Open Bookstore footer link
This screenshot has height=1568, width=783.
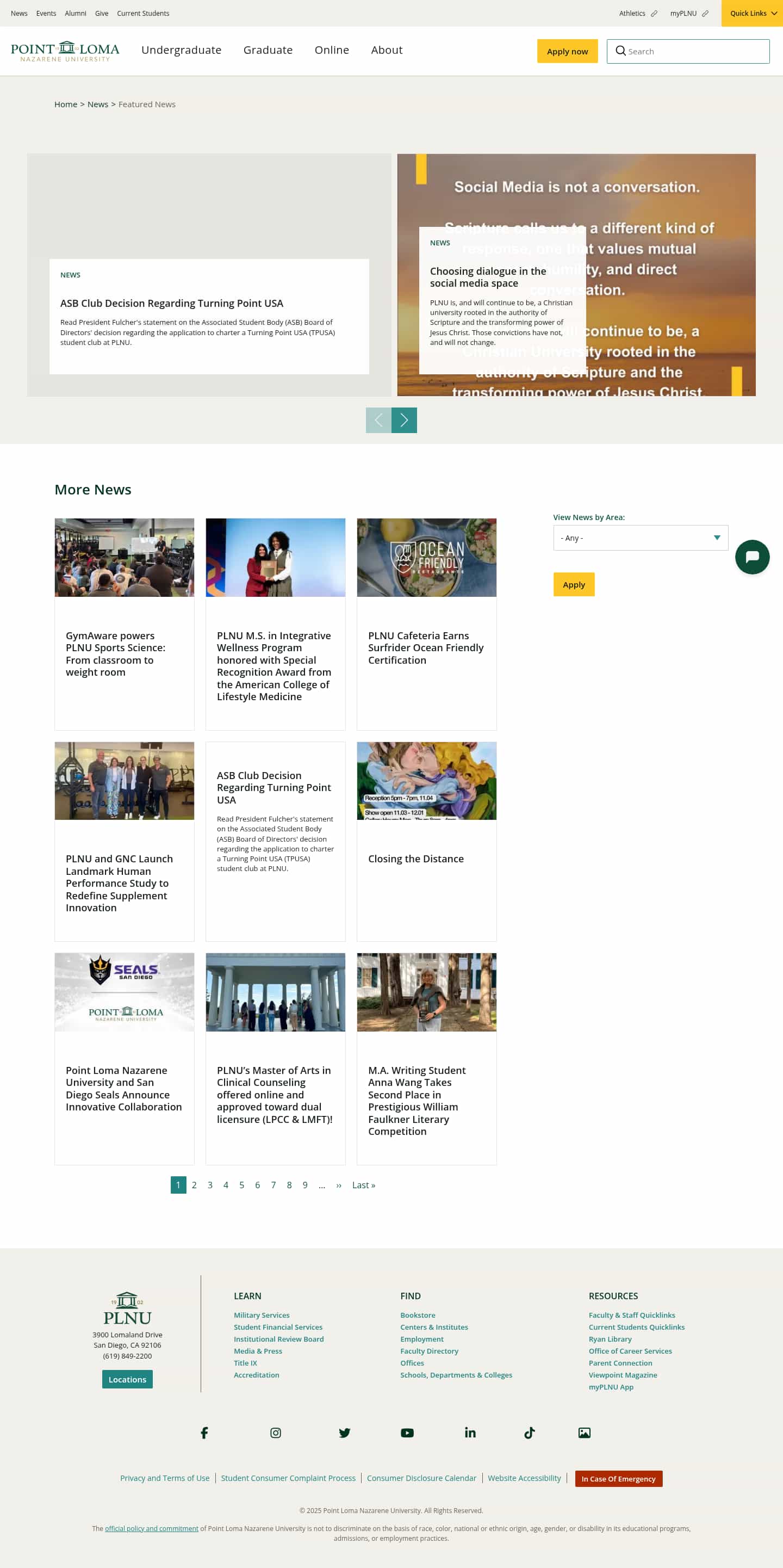[x=418, y=1316]
